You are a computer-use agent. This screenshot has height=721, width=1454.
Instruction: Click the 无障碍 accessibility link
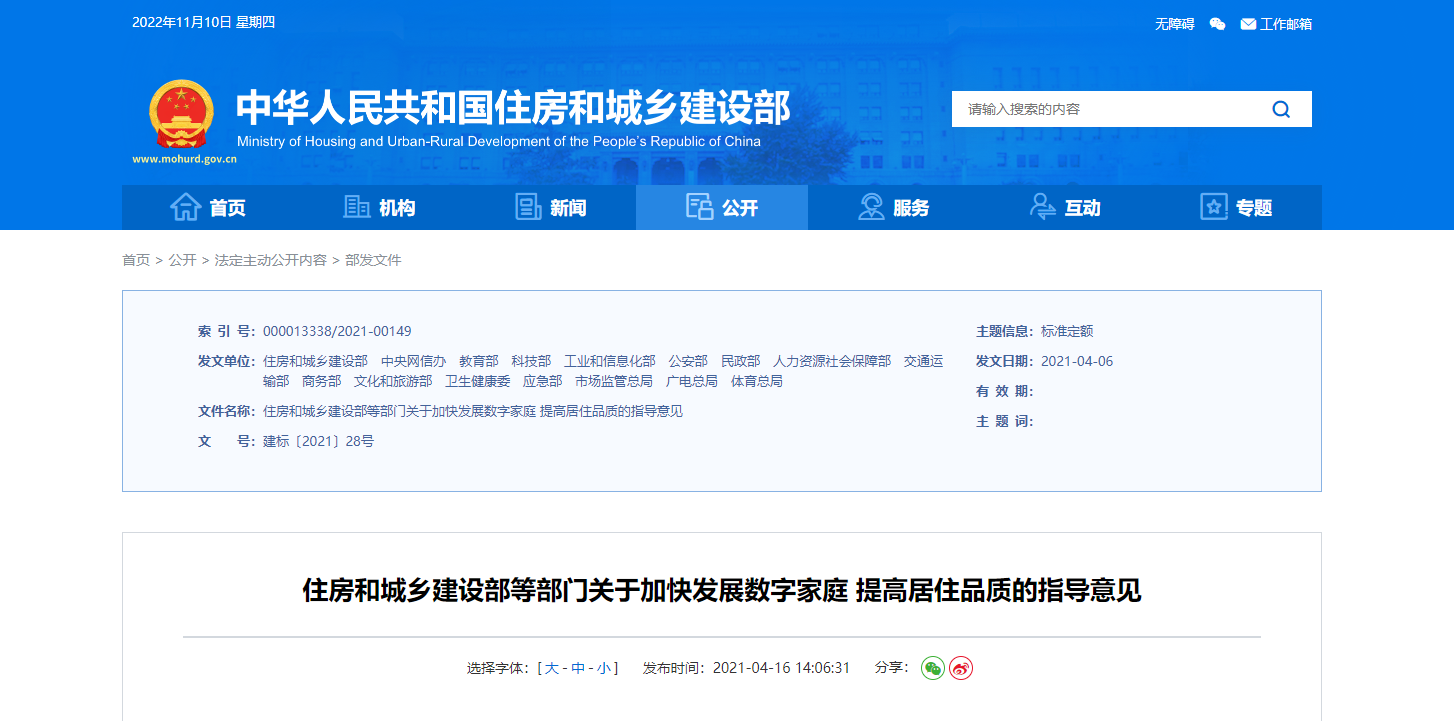pyautogui.click(x=1175, y=24)
